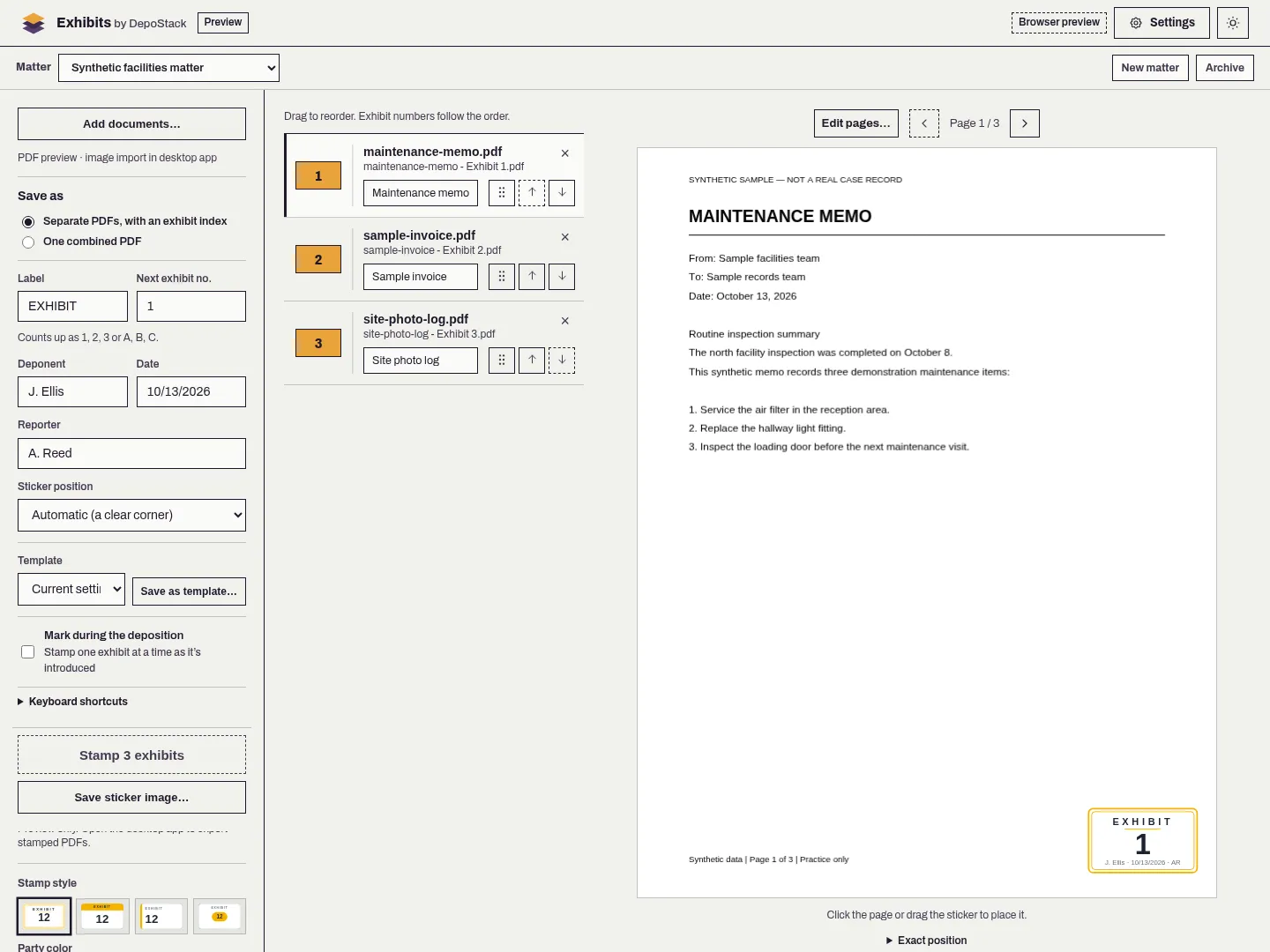This screenshot has width=1270, height=952.
Task: Click Save as template button
Action: pos(189,591)
